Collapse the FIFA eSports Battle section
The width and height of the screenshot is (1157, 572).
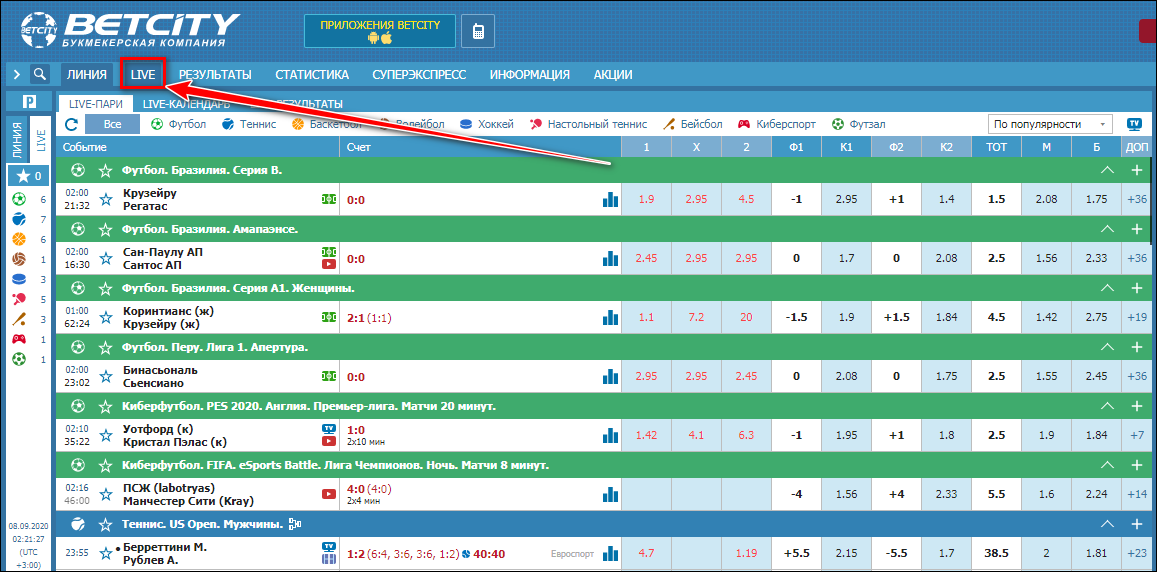[1106, 465]
